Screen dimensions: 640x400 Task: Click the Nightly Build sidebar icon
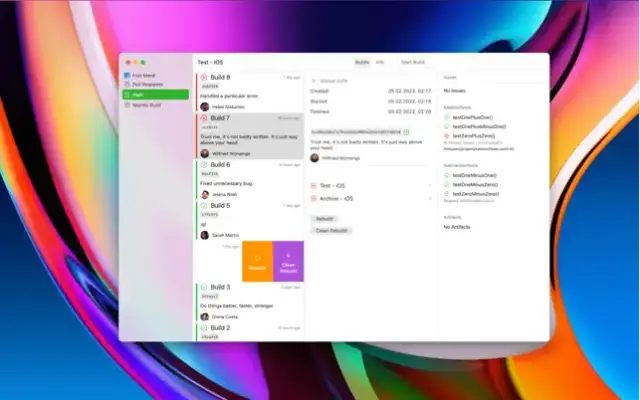tap(127, 105)
